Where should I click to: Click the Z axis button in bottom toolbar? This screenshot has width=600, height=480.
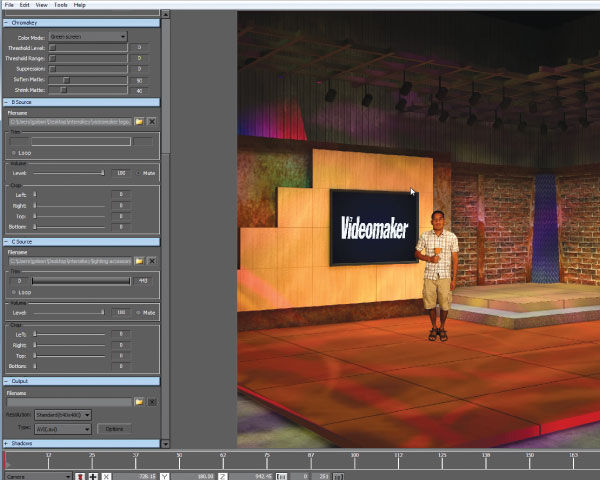223,477
